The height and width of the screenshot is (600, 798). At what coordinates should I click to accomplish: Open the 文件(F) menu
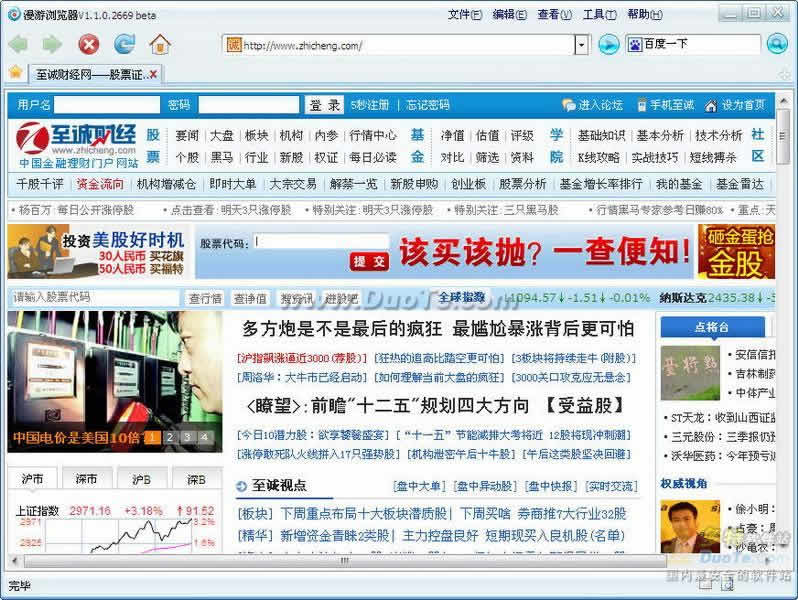click(465, 15)
